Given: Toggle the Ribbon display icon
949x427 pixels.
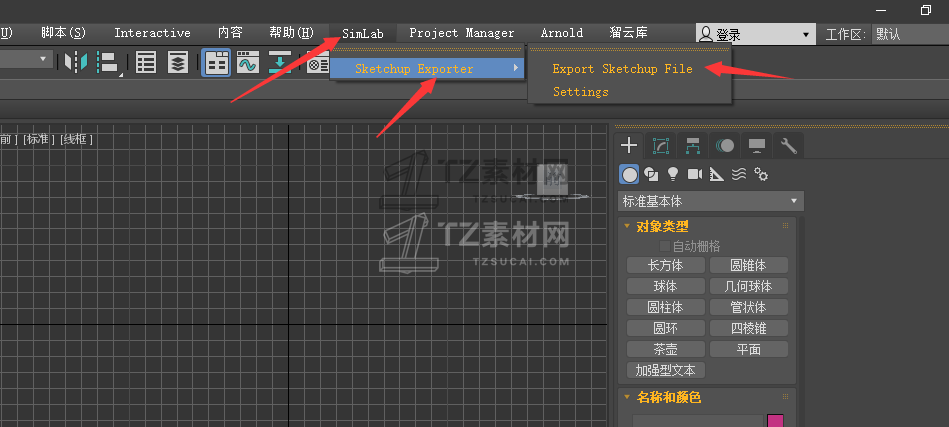Looking at the screenshot, I should 216,62.
